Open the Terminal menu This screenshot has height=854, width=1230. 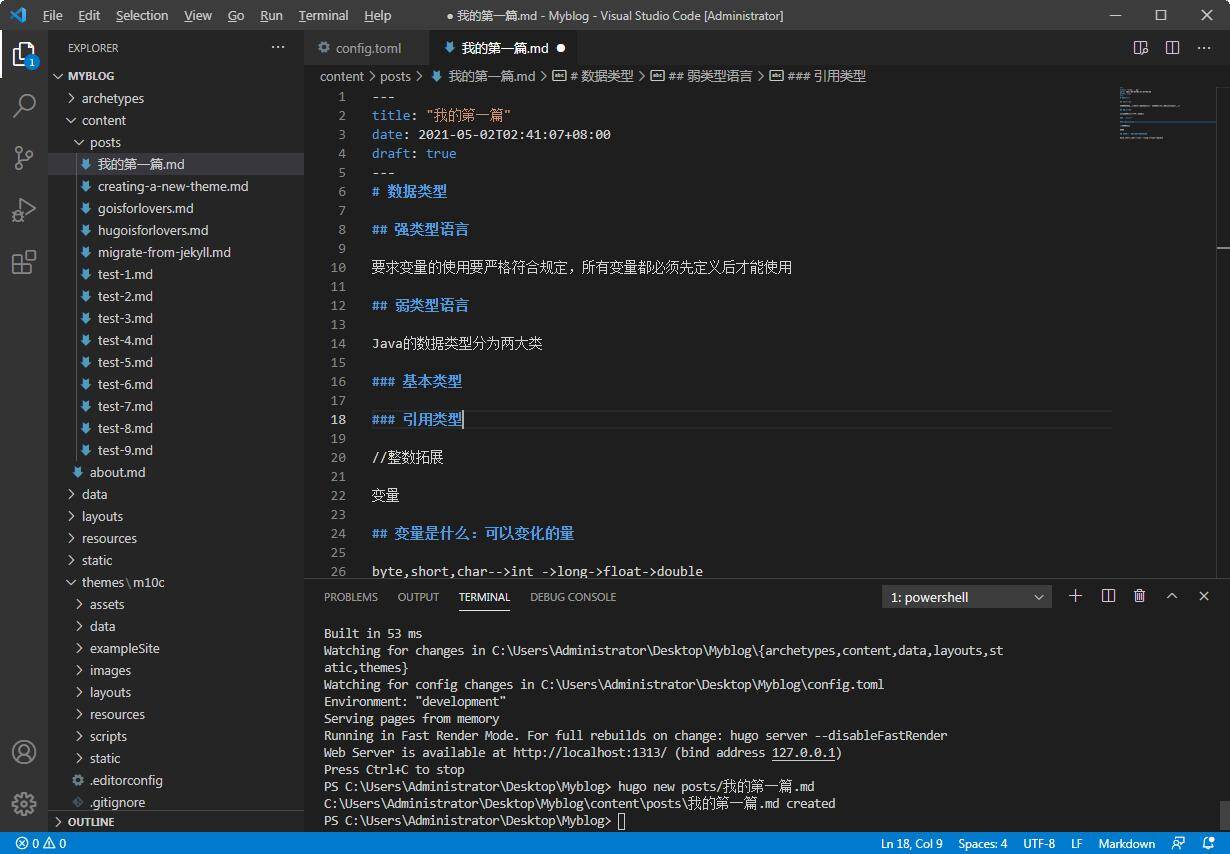pyautogui.click(x=323, y=15)
